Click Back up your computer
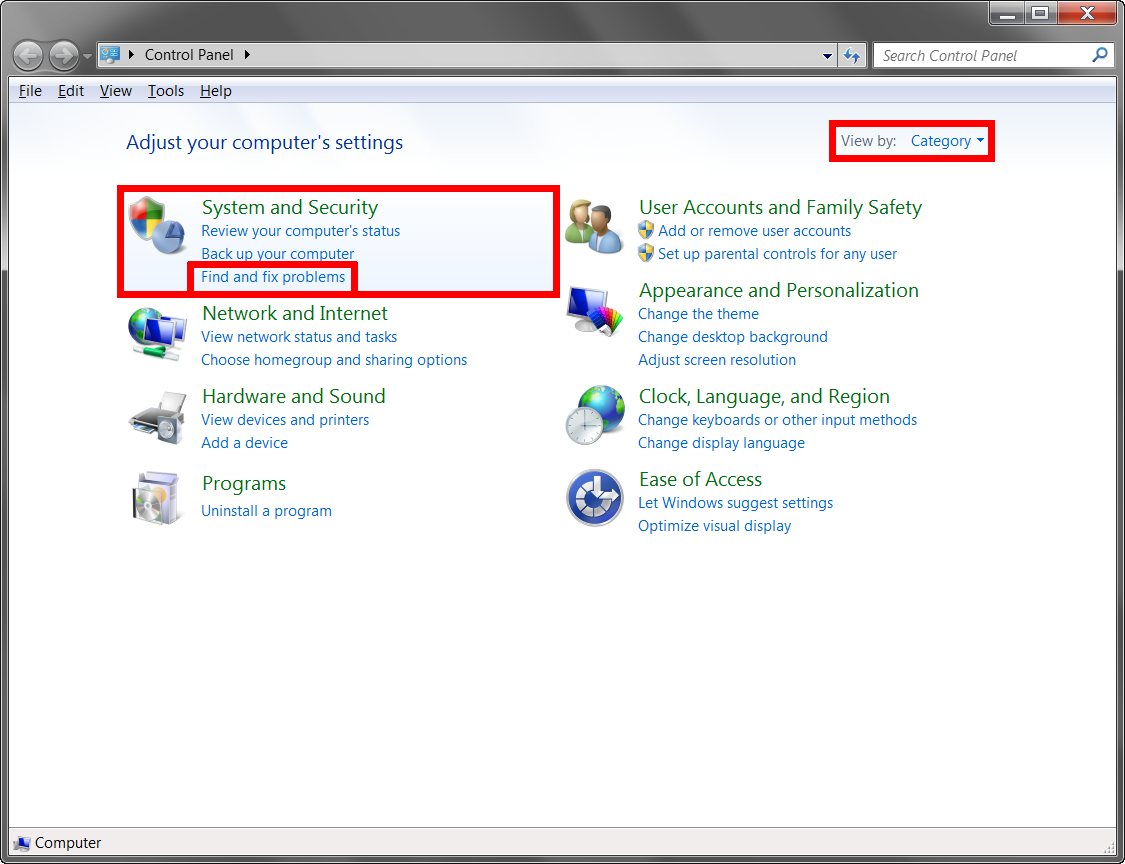Screen dimensions: 1125x864 [278, 254]
